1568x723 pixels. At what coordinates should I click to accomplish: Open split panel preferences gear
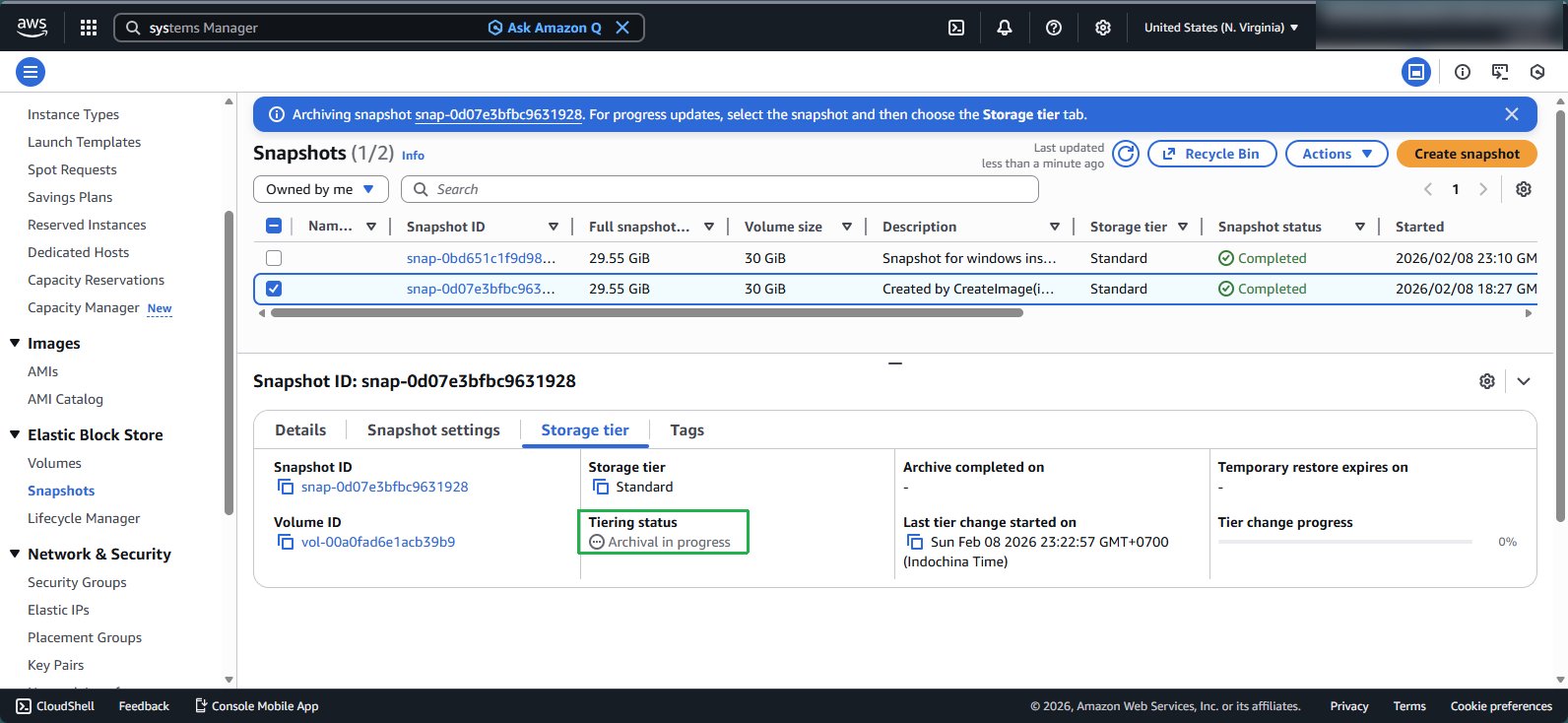[x=1487, y=381]
